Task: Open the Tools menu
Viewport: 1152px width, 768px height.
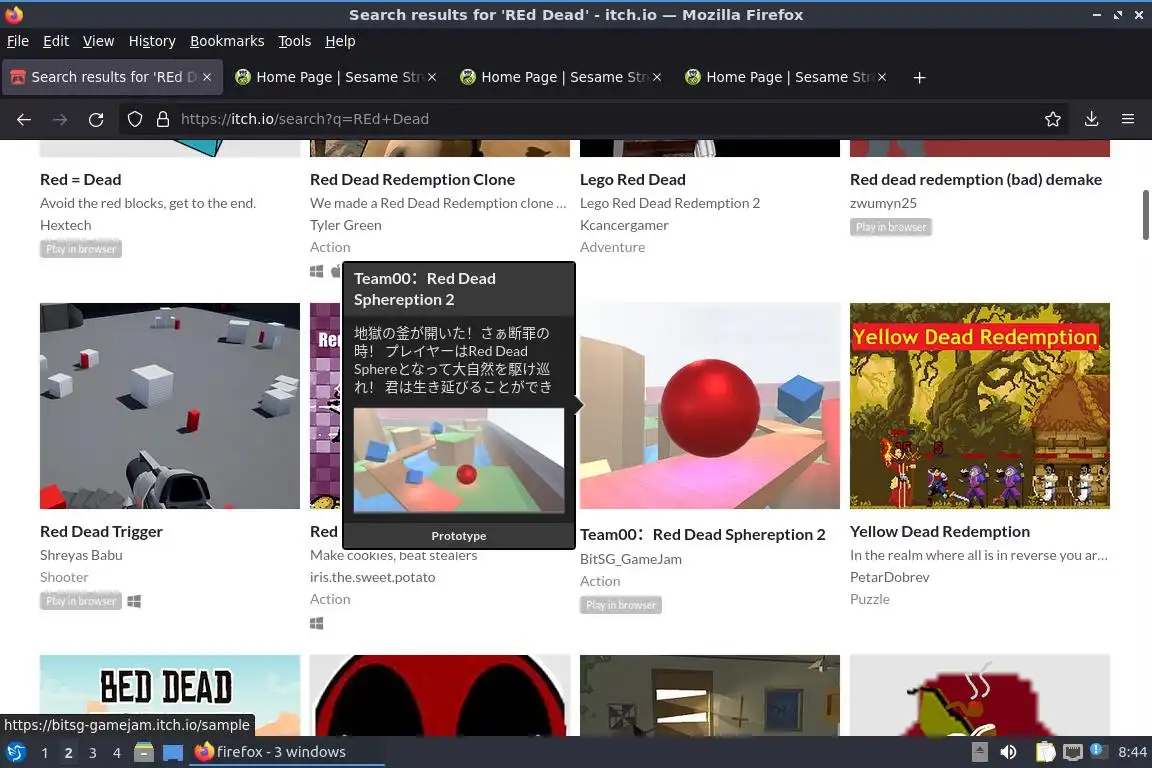Action: click(295, 41)
